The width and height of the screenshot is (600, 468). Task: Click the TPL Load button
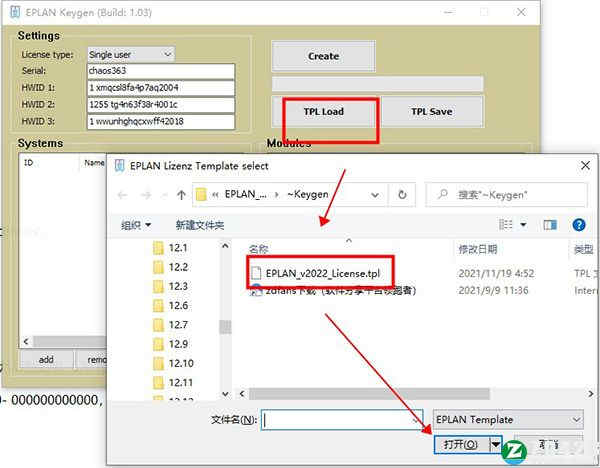[323, 112]
